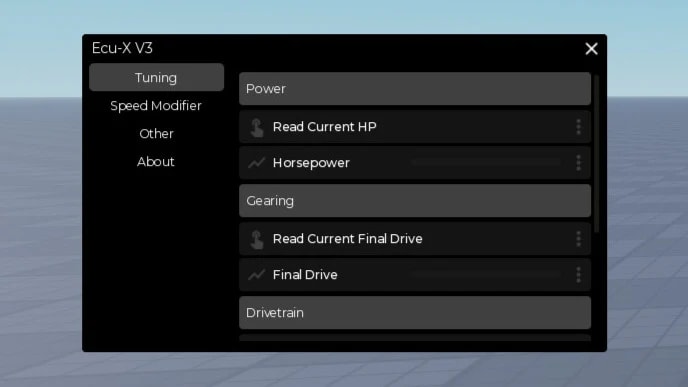The image size is (688, 387).
Task: Click the Horsepower label
Action: click(311, 163)
